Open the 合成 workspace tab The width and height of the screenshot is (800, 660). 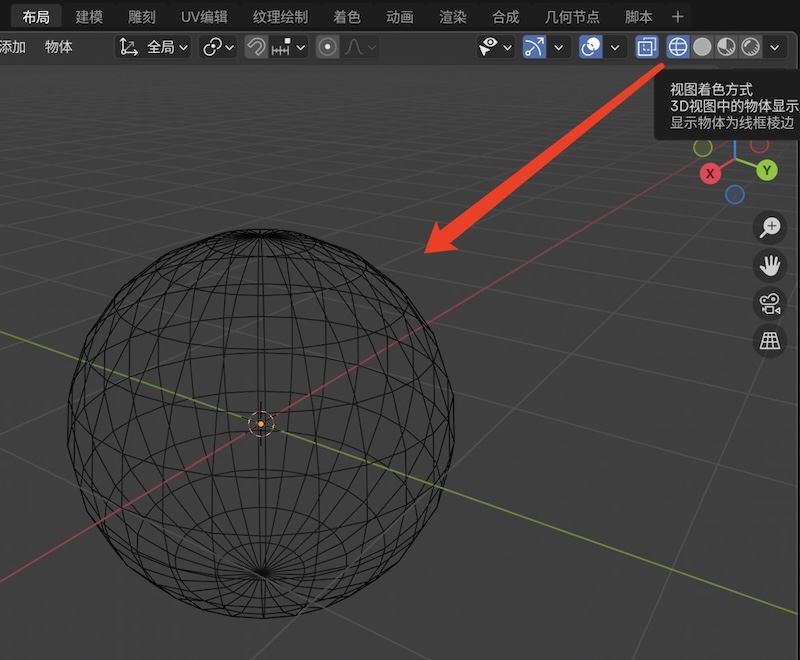(505, 17)
